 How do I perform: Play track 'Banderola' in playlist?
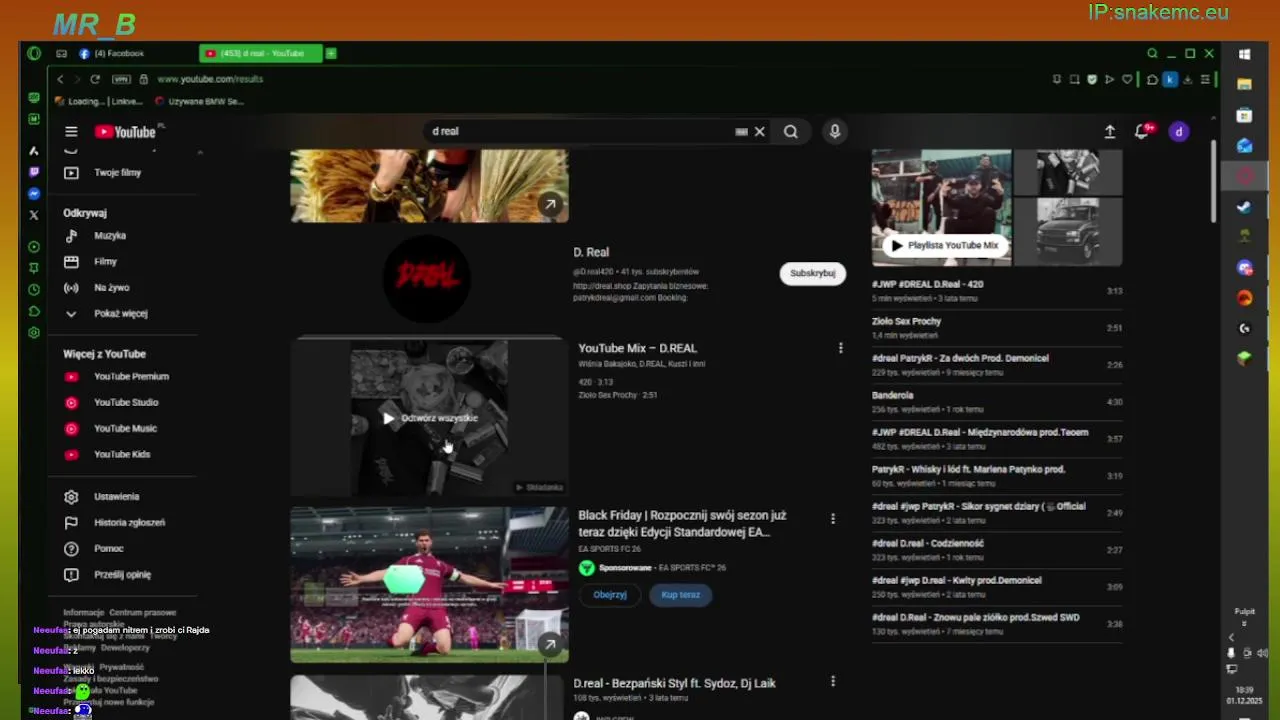(997, 401)
